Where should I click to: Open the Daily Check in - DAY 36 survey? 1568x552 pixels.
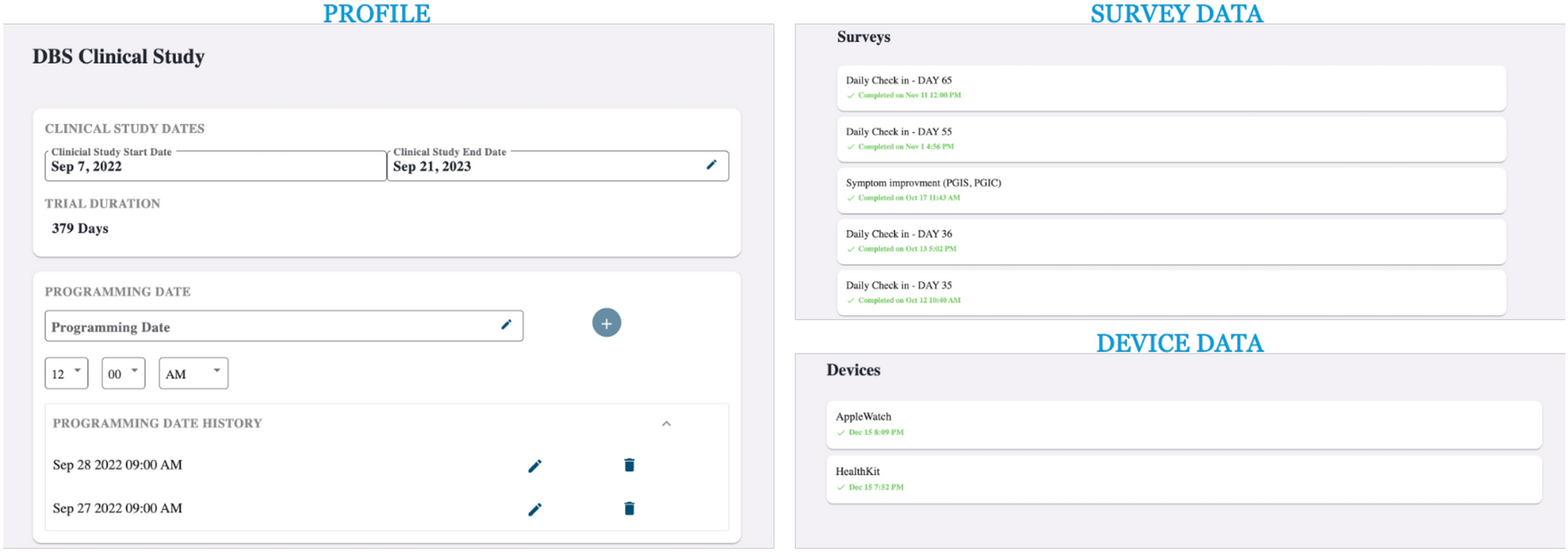click(x=1170, y=241)
